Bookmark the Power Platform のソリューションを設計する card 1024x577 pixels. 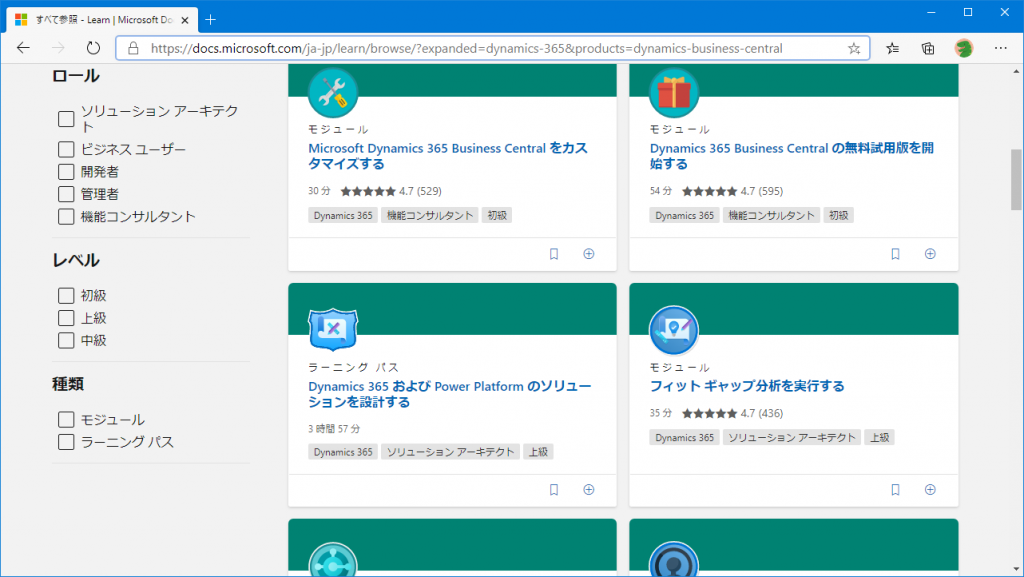(554, 490)
